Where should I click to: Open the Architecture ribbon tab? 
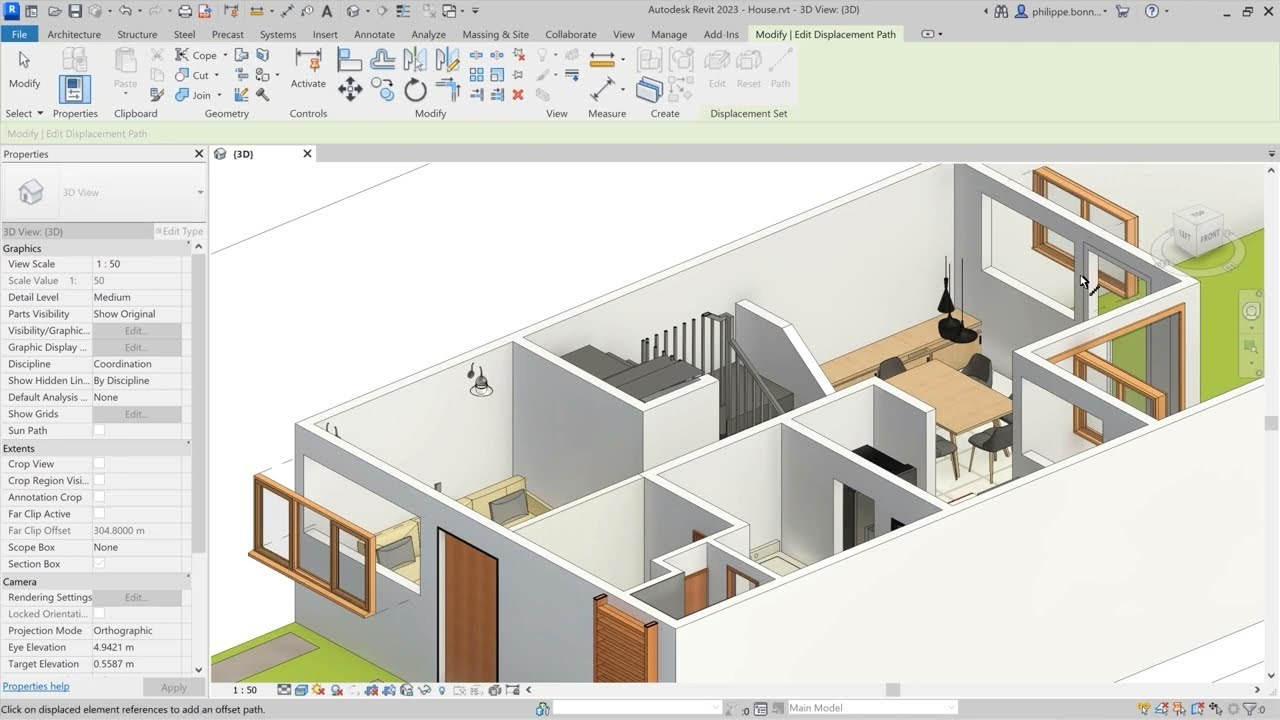74,34
